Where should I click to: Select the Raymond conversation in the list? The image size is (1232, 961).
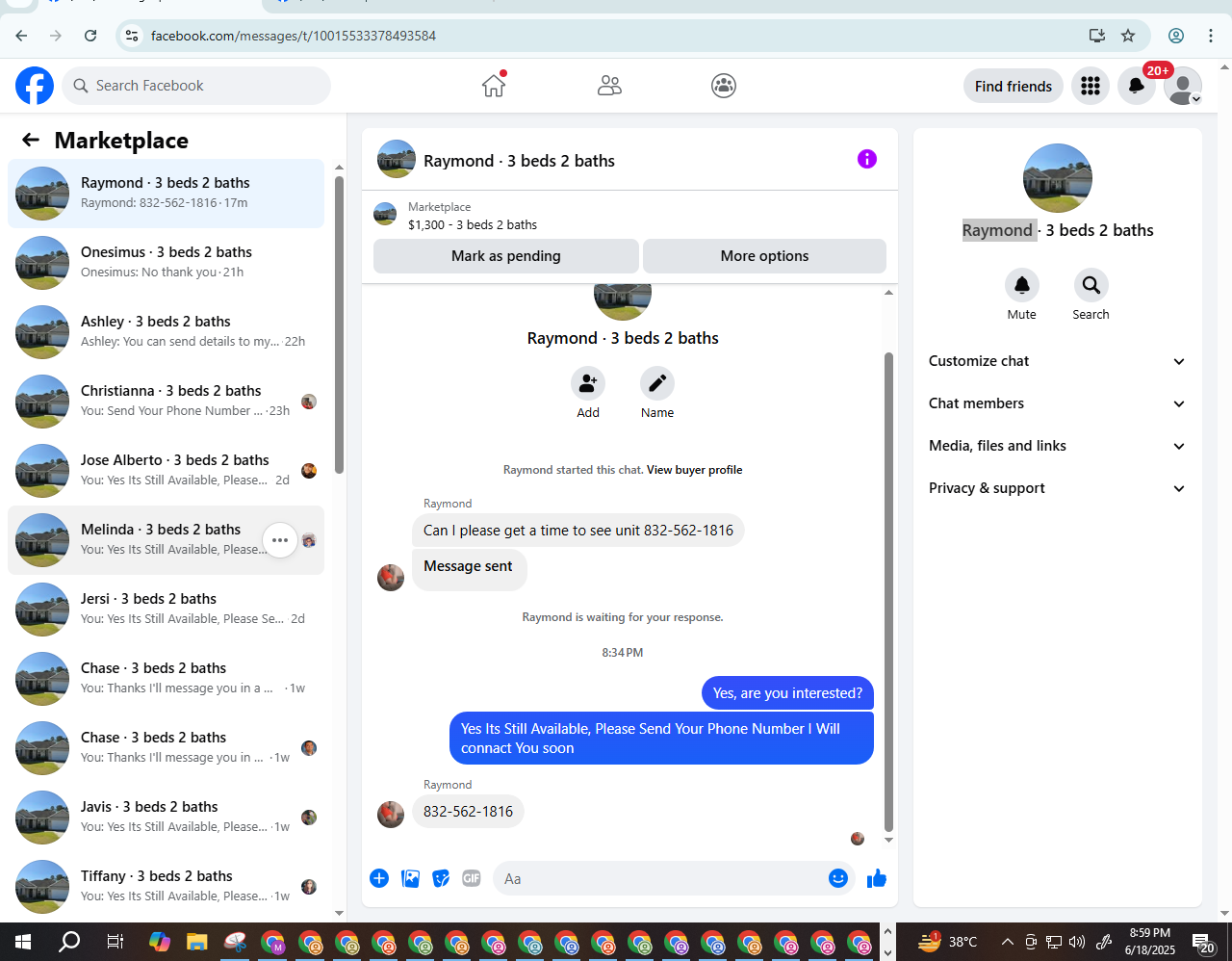[x=166, y=194]
